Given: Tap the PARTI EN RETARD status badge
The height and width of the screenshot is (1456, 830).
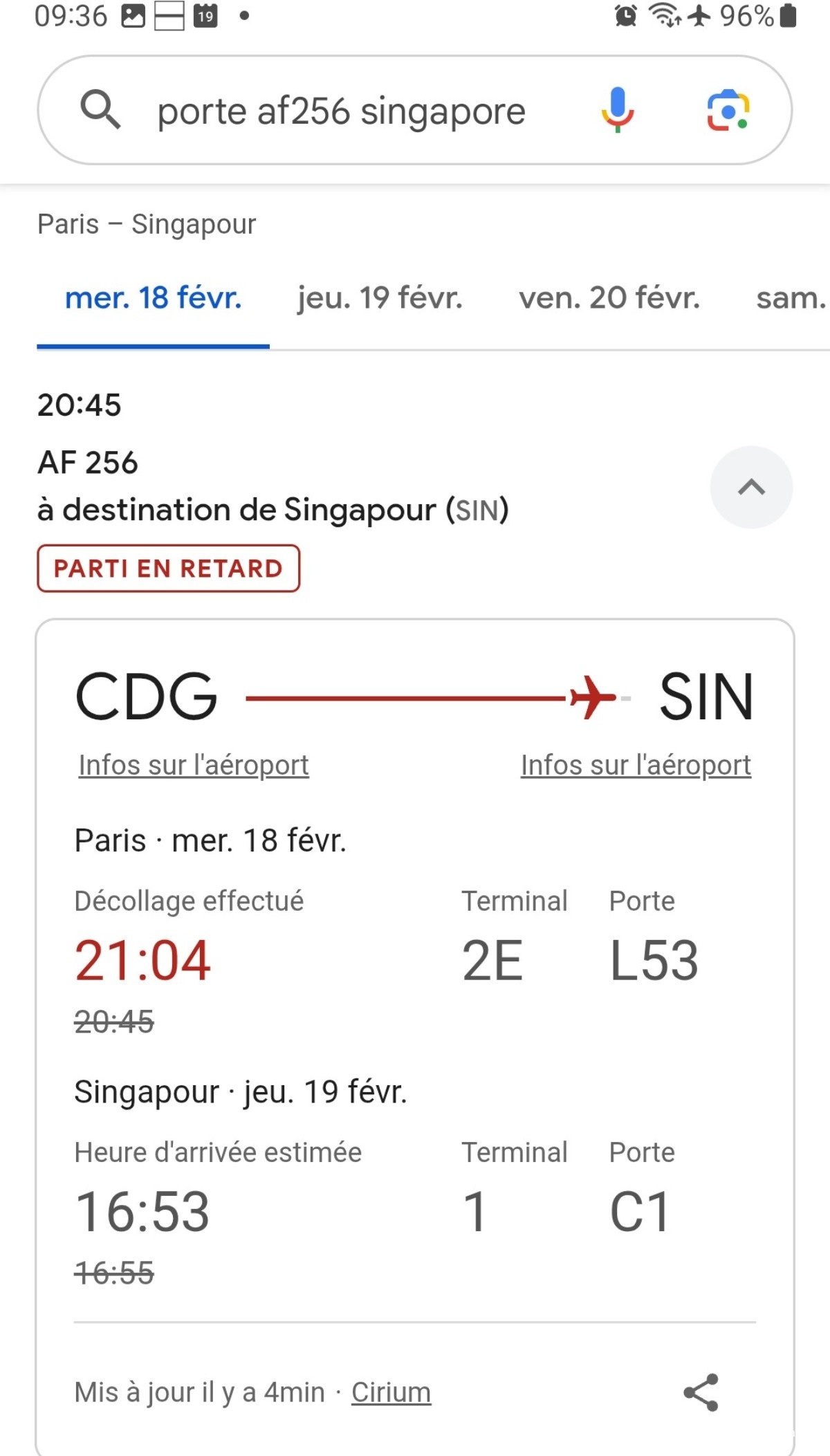Looking at the screenshot, I should pyautogui.click(x=168, y=569).
